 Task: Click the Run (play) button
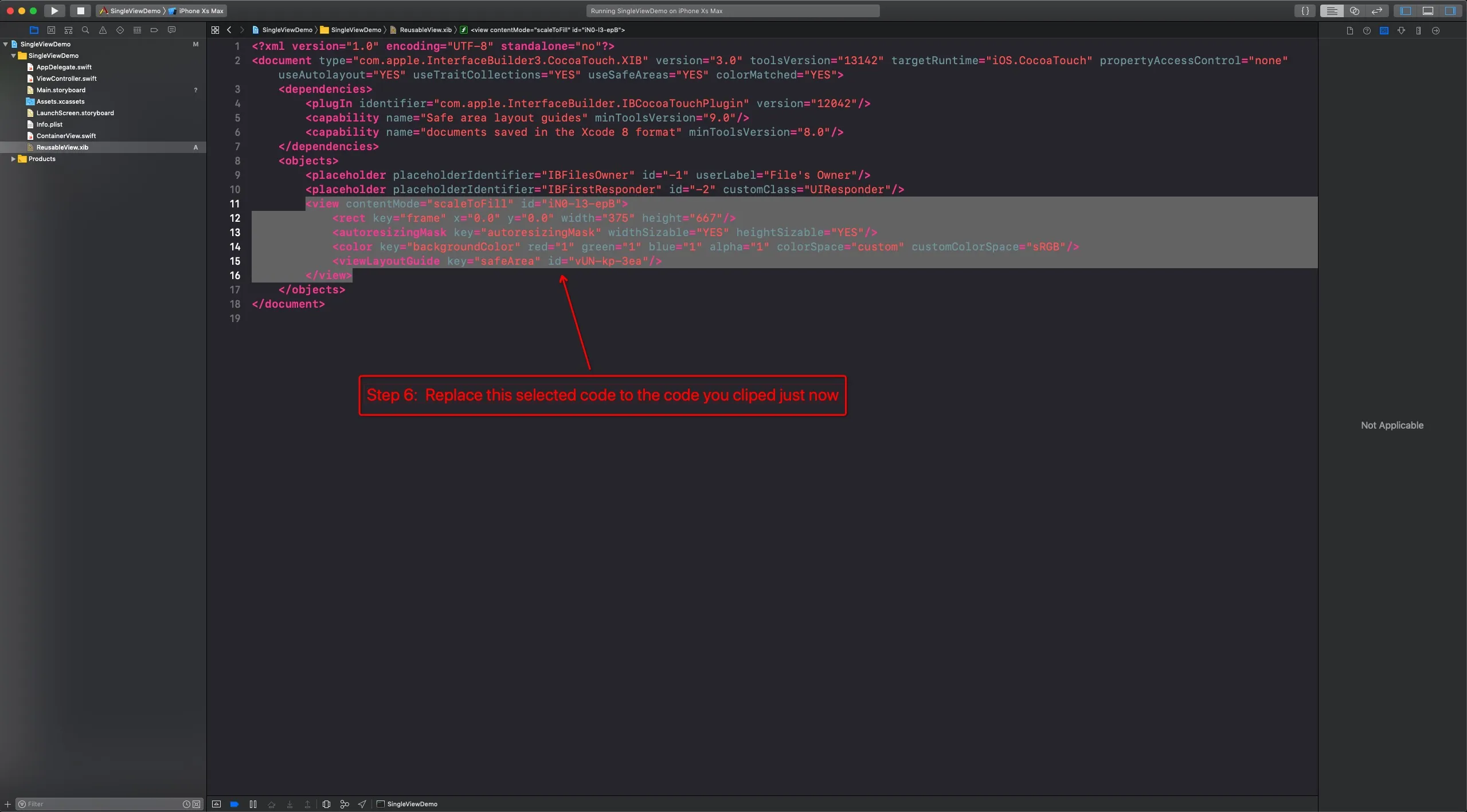tap(54, 10)
